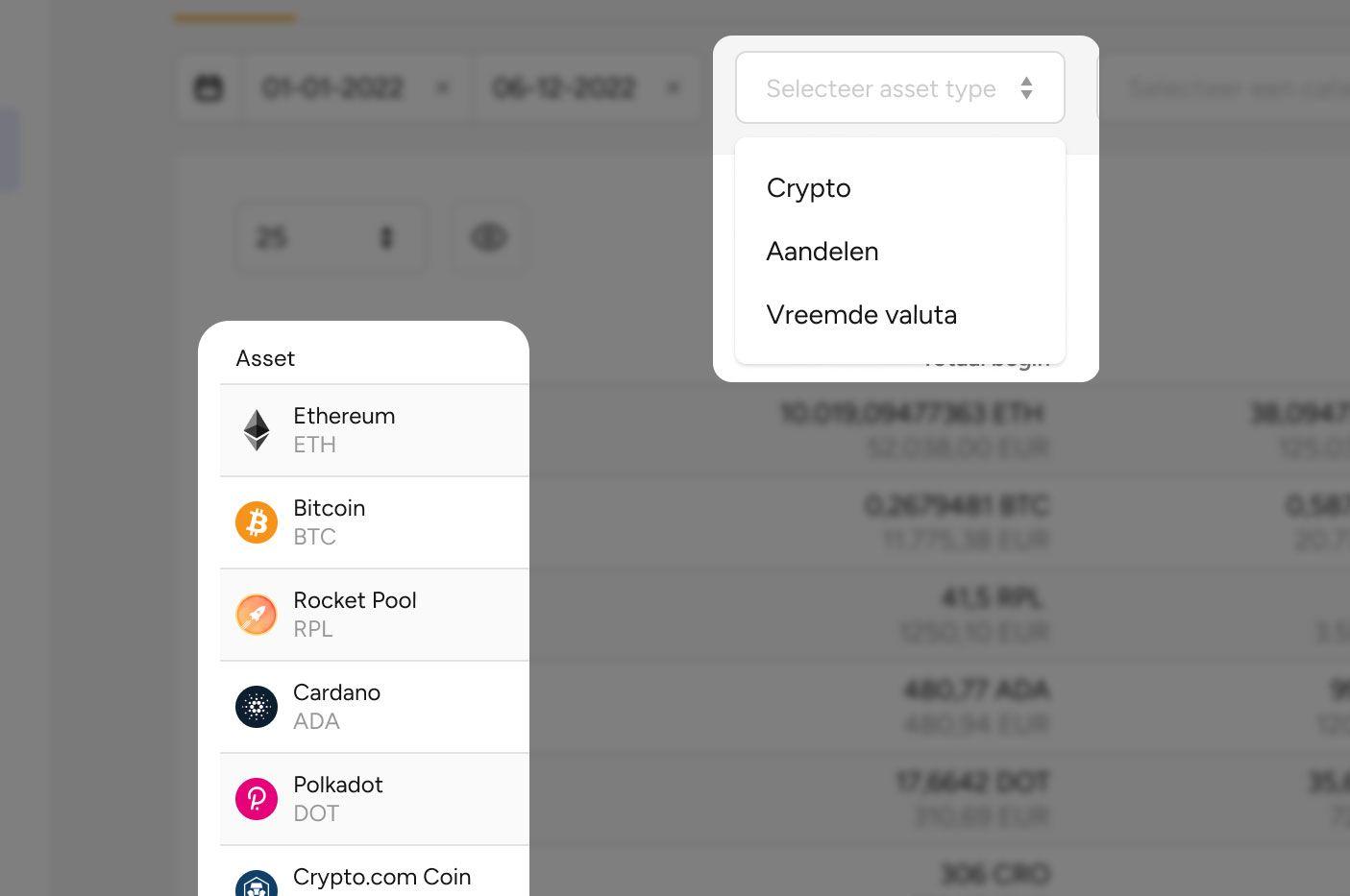Screen dimensions: 1350x896
Task: Click the calendar icon beside dates
Action: (x=209, y=88)
